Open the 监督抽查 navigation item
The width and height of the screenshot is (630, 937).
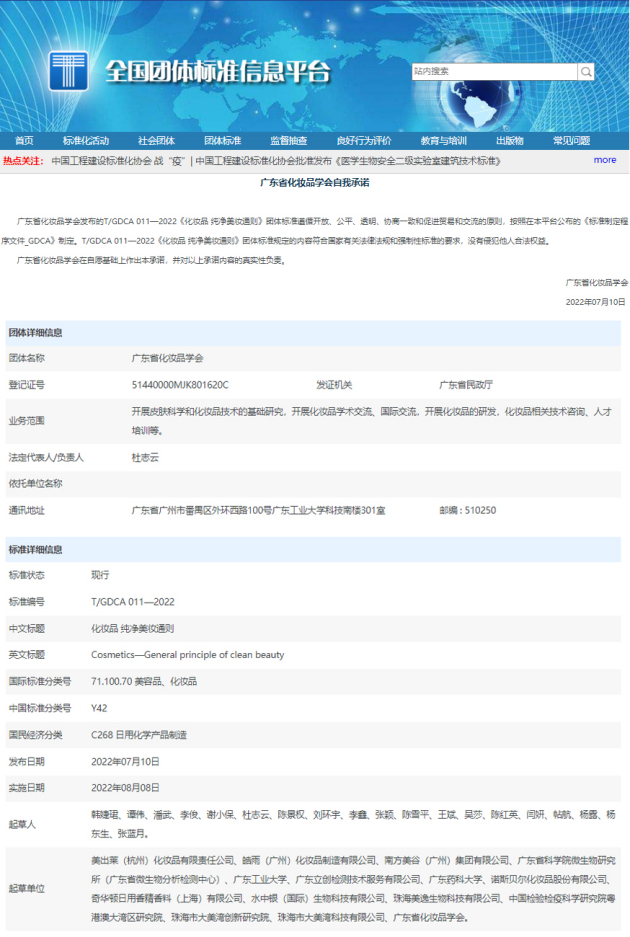289,140
